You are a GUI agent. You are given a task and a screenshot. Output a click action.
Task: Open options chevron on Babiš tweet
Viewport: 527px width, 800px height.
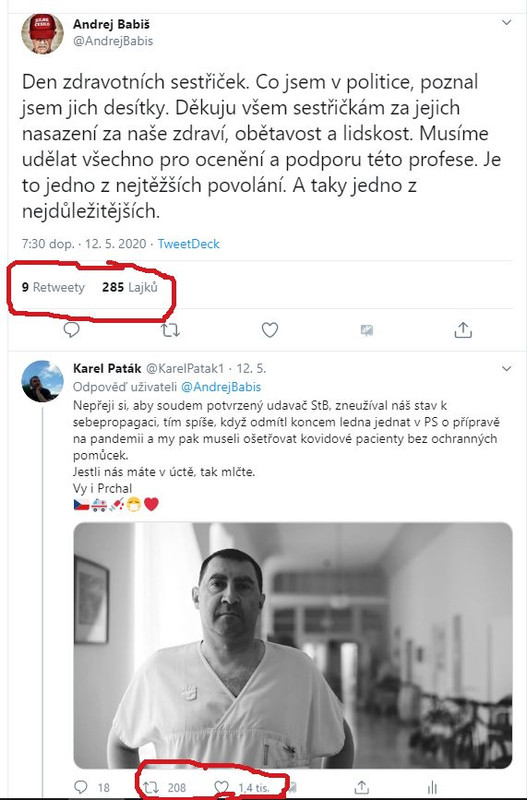pyautogui.click(x=506, y=22)
